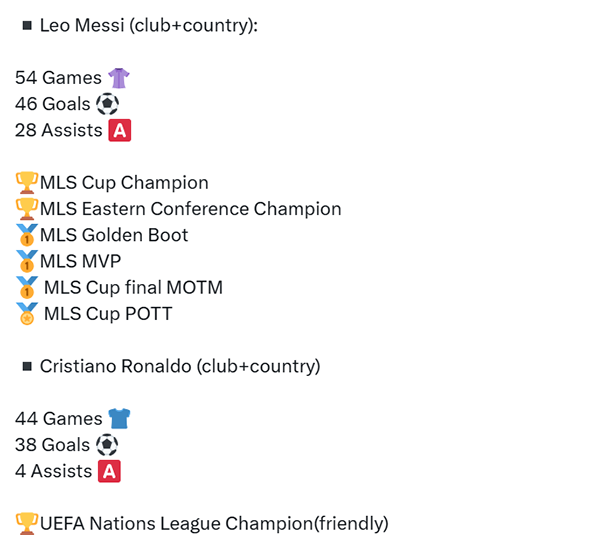Click the 46 Goals text
Screen dimensions: 612x535
point(52,104)
